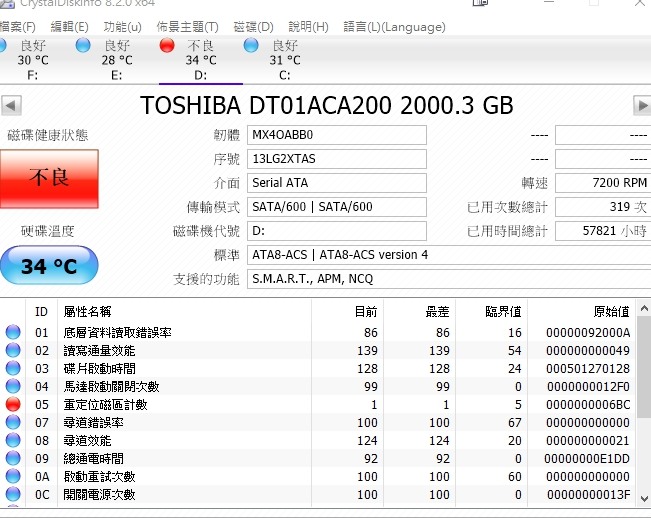The width and height of the screenshot is (651, 518).
Task: Click the blue status icon of attribute 08
Action: click(13, 440)
